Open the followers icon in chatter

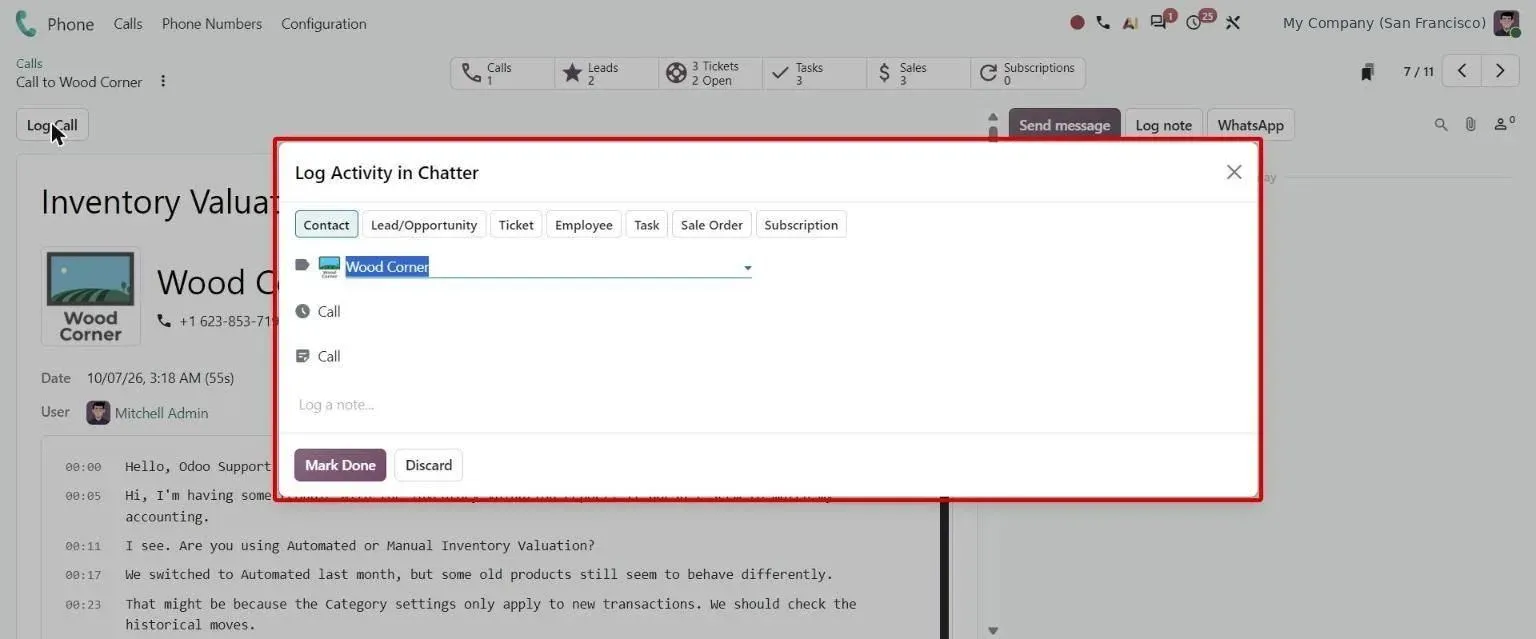pyautogui.click(x=1504, y=124)
